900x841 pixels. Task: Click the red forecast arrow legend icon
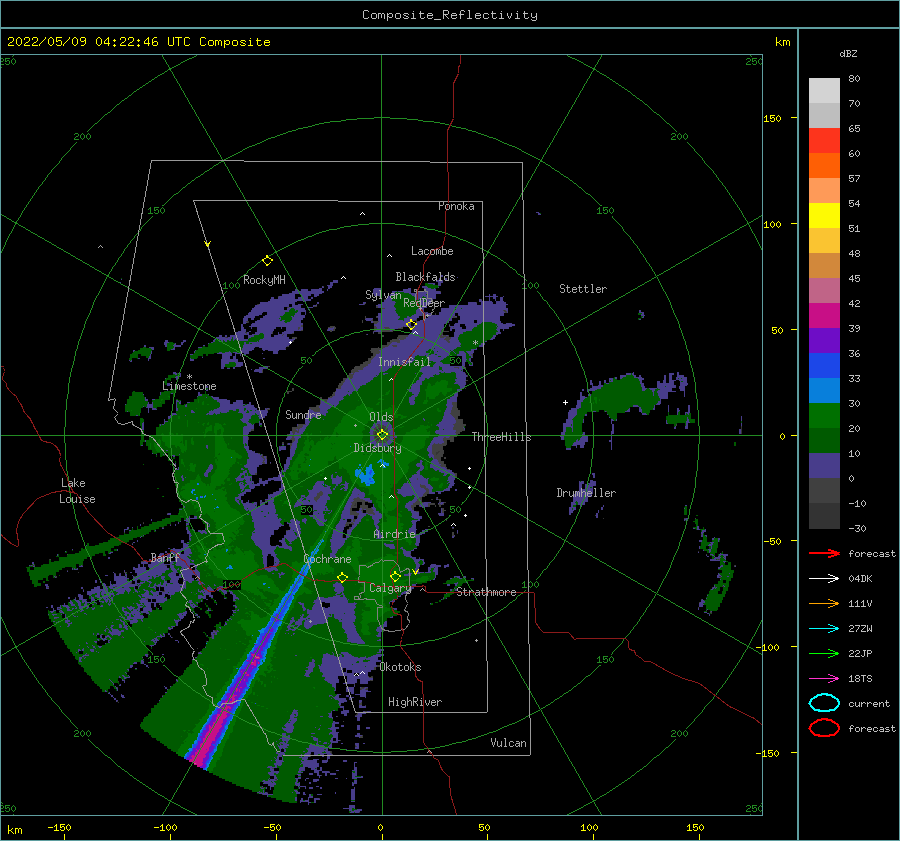coord(824,553)
